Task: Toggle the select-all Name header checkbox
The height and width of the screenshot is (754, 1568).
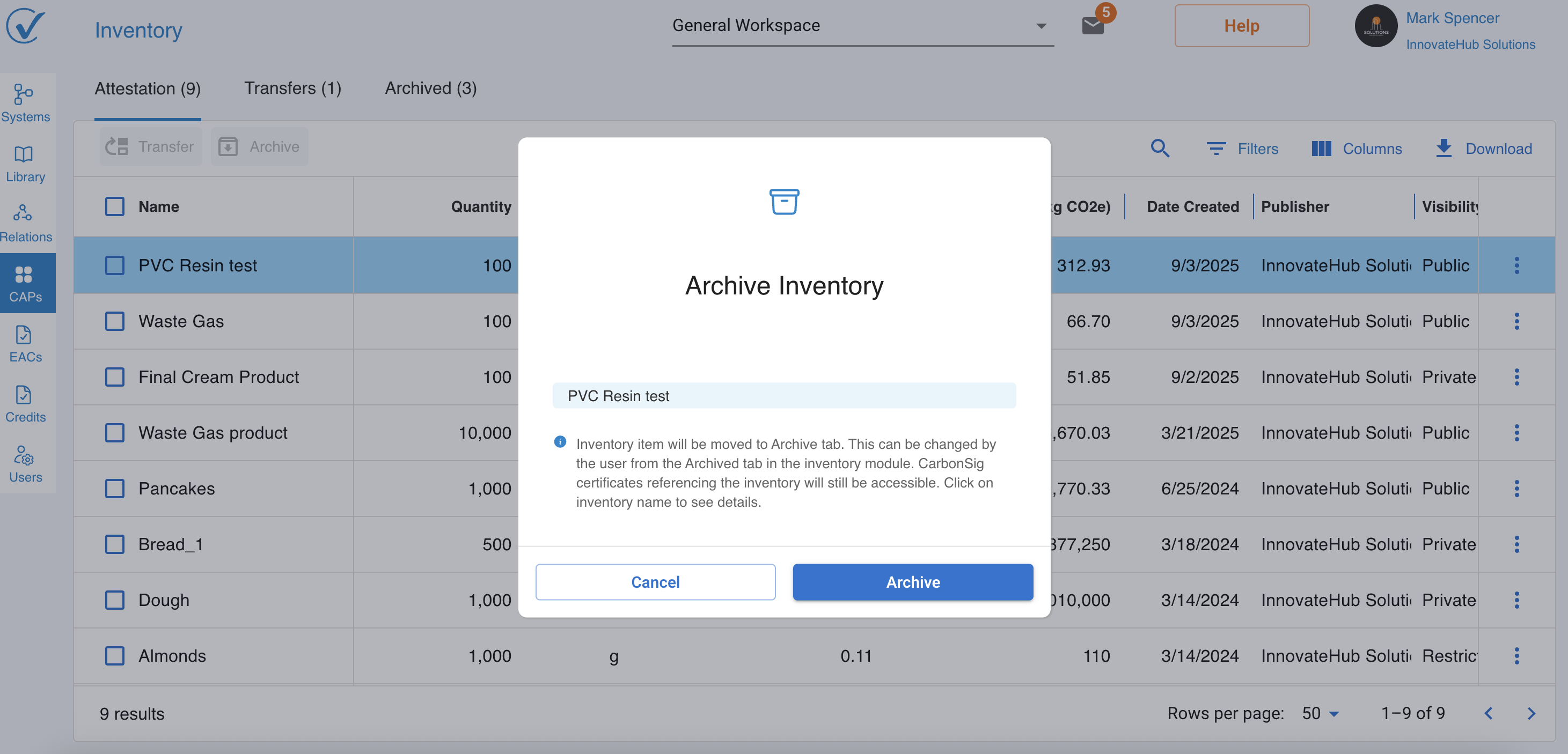Action: click(x=114, y=206)
